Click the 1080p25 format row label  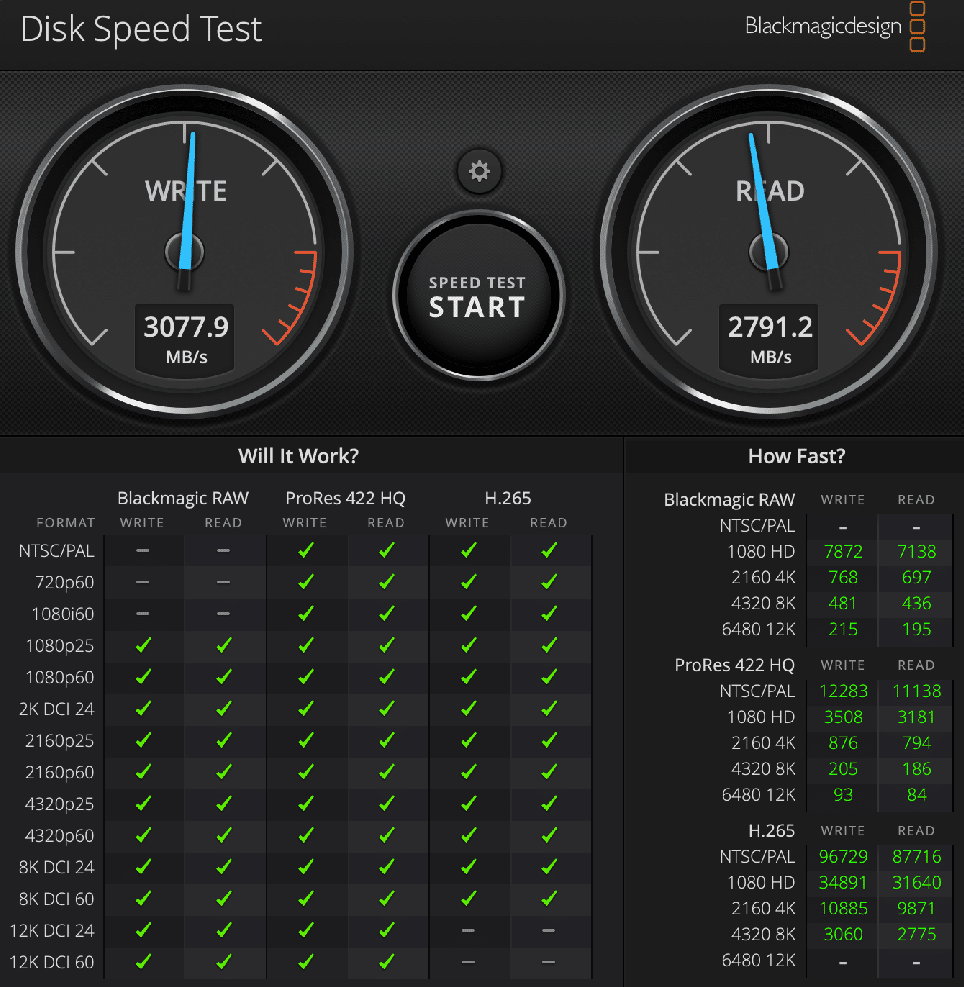tap(60, 646)
